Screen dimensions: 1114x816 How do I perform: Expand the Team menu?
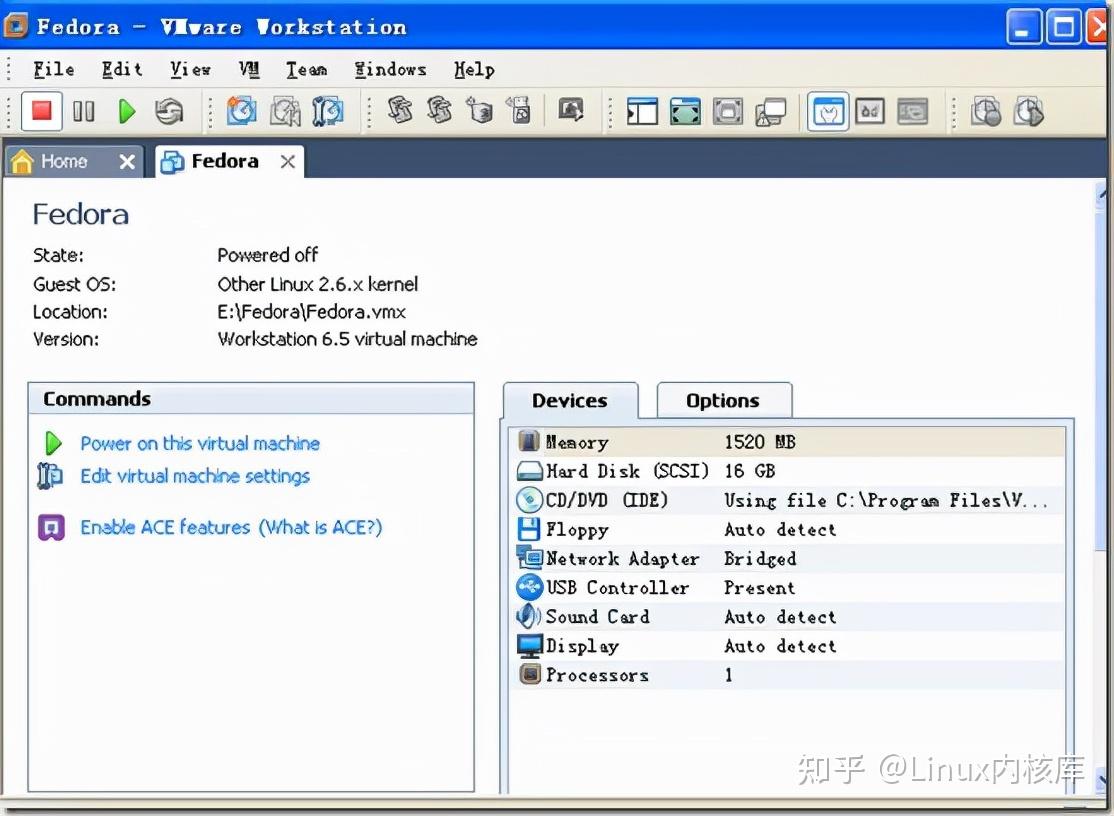306,69
